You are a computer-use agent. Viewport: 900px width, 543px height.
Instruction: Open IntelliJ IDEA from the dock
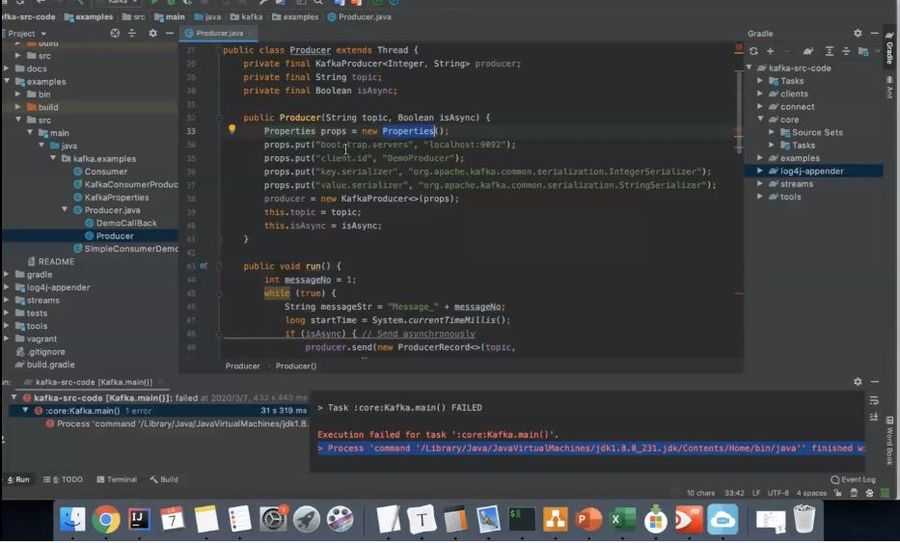tap(139, 519)
